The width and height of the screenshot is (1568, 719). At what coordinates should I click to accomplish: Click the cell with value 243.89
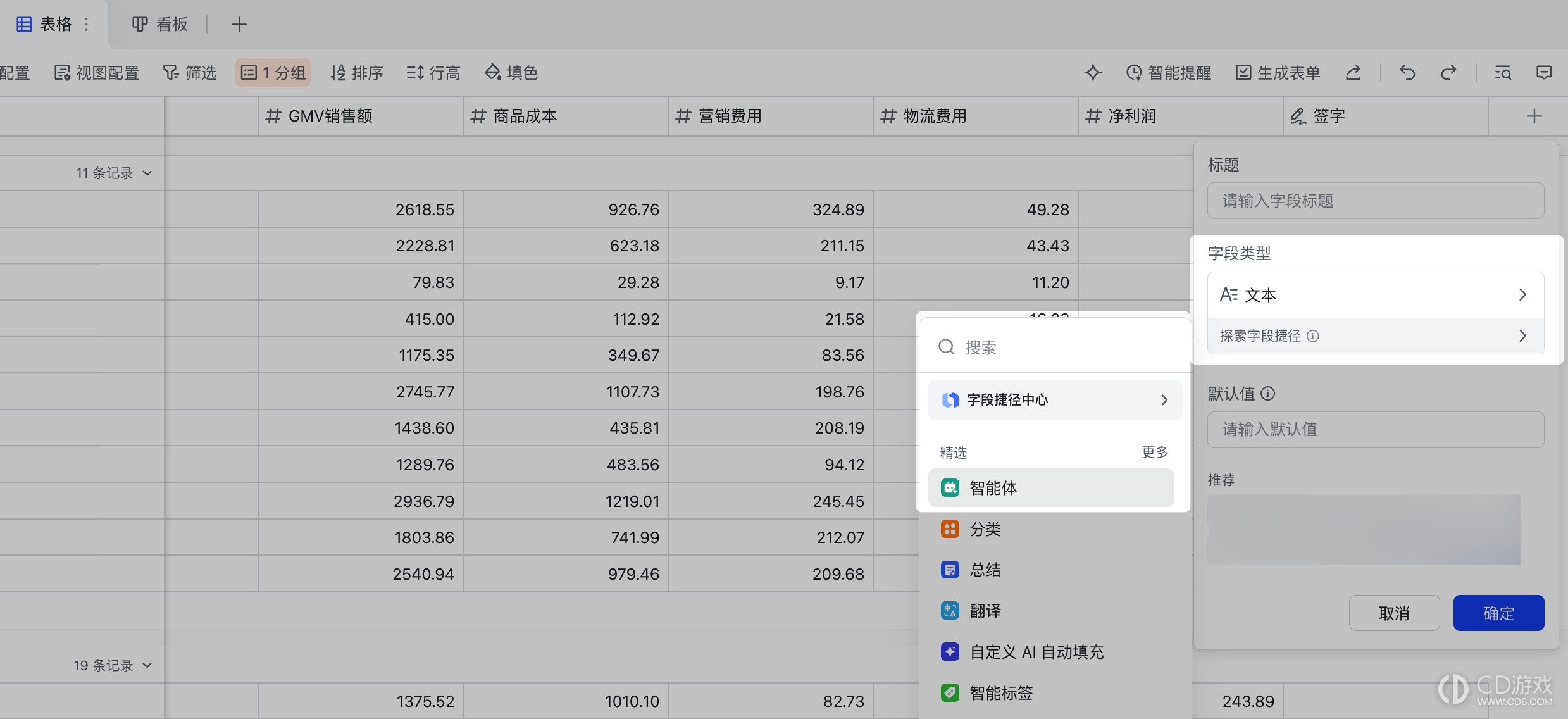coord(1237,701)
